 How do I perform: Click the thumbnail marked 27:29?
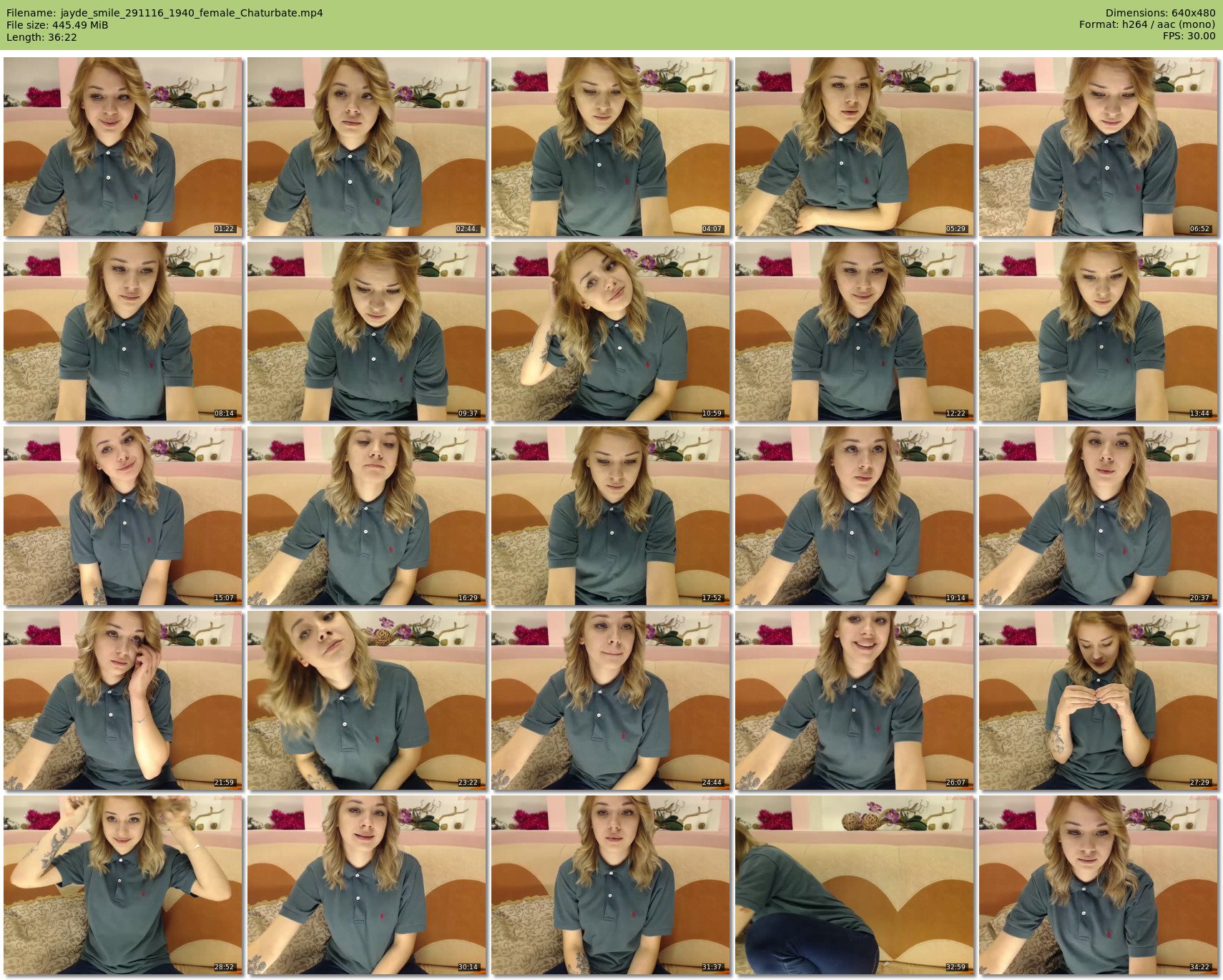[1098, 700]
